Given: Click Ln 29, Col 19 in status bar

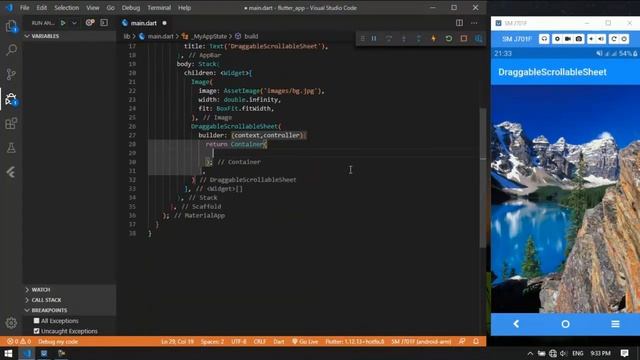Looking at the screenshot, I should (x=177, y=342).
